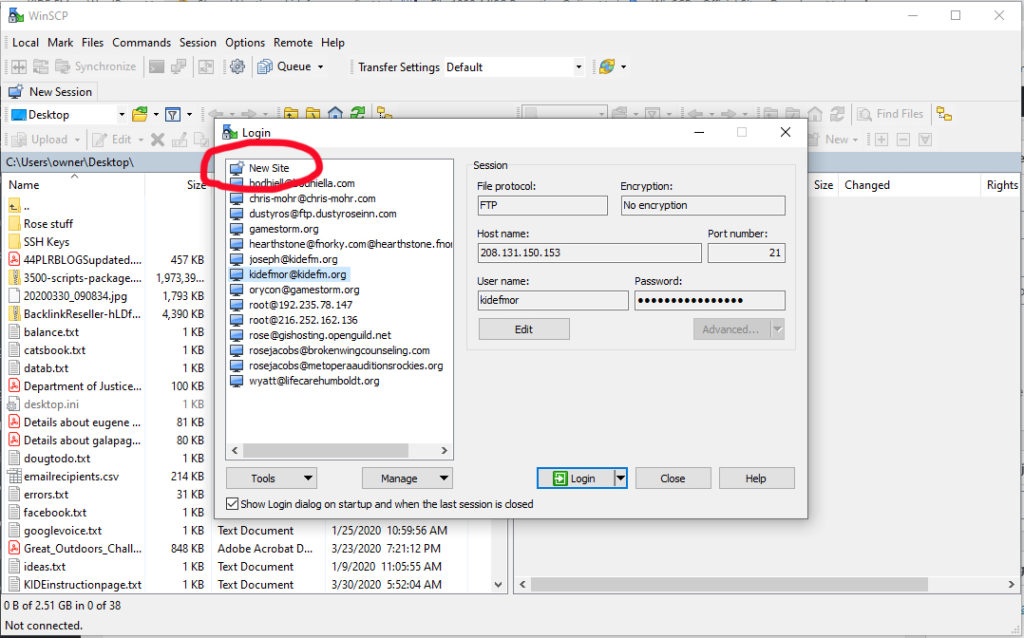The width and height of the screenshot is (1024, 638).
Task: Expand the arrow next to Login button
Action: click(x=620, y=478)
